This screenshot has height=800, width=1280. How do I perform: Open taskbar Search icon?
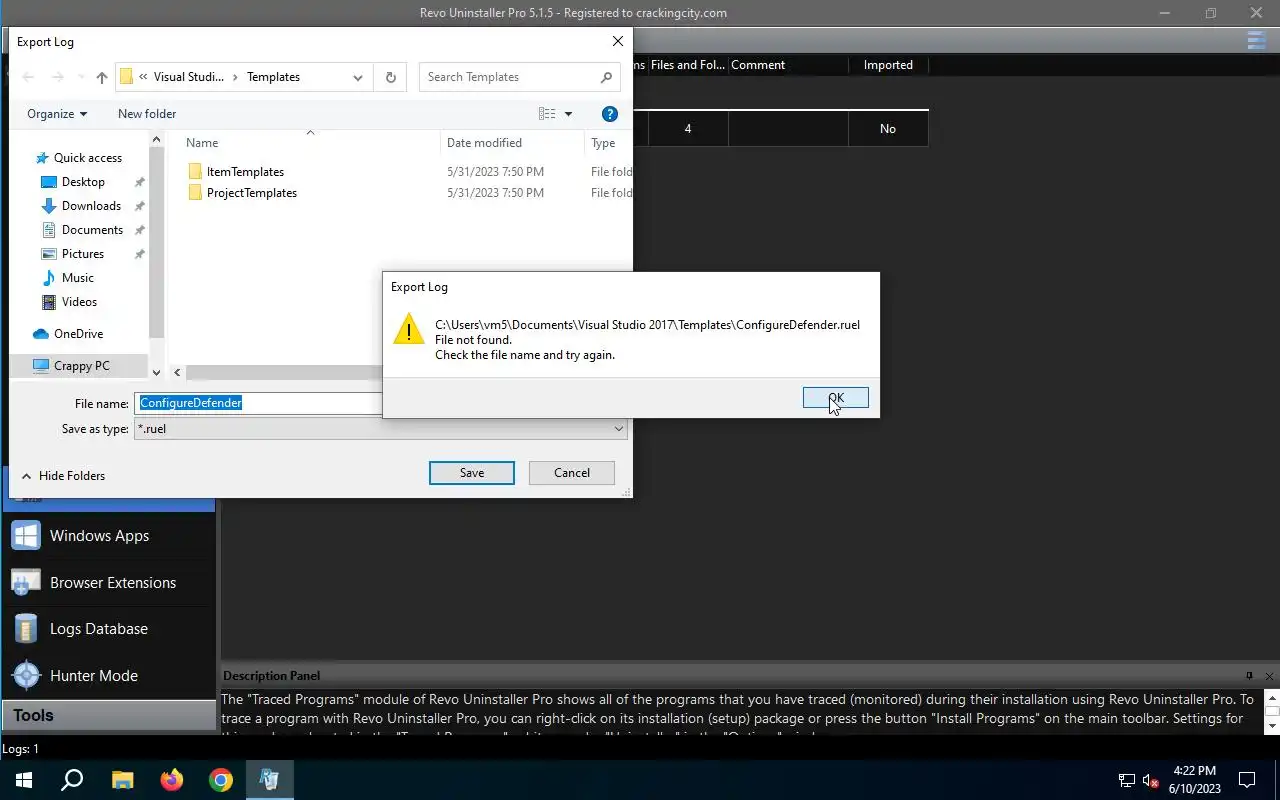point(72,780)
